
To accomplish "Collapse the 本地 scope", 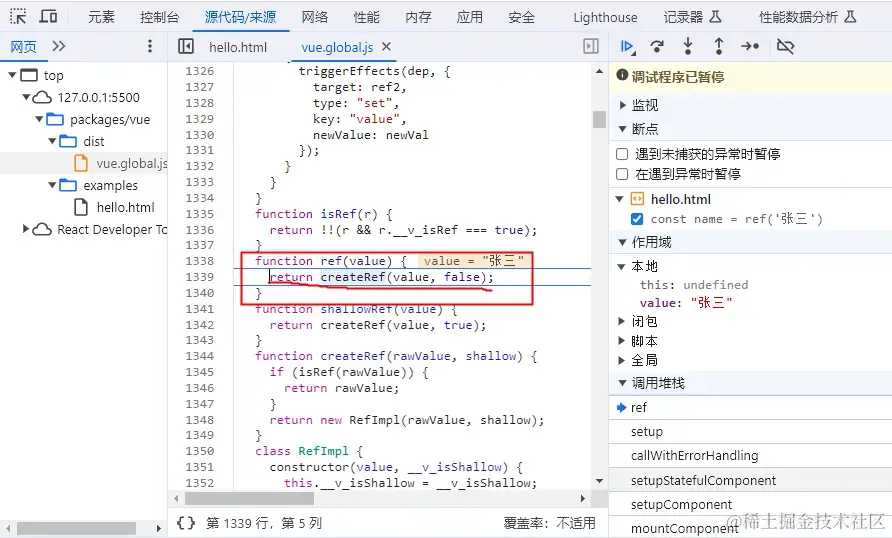I will (622, 267).
